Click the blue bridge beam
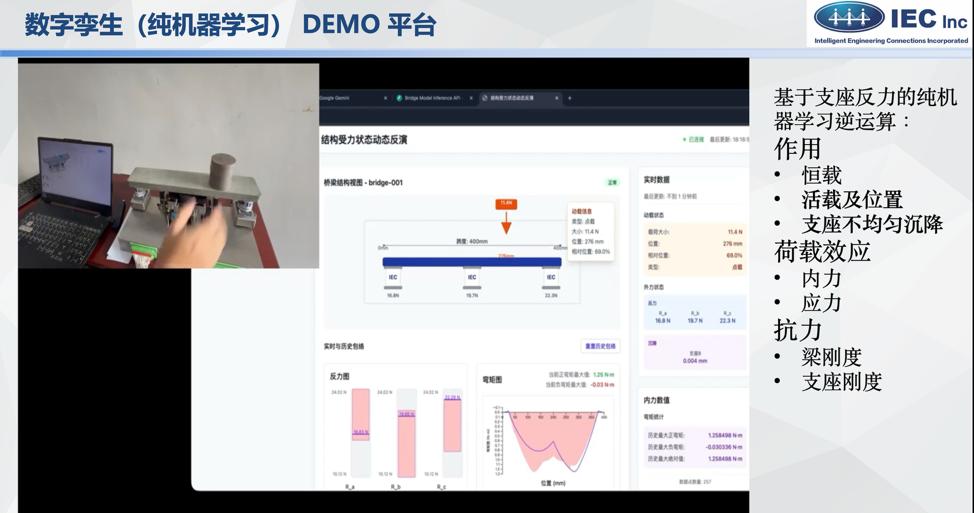Image resolution: width=974 pixels, height=513 pixels. [471, 262]
